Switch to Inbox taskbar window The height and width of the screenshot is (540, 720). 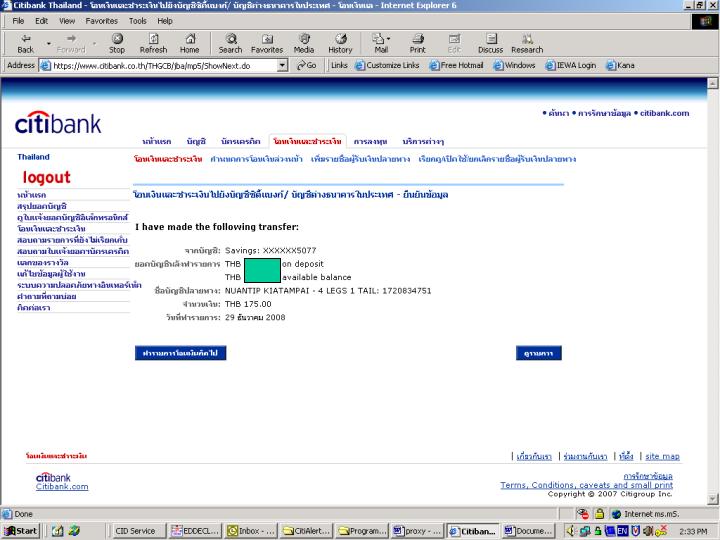(x=251, y=531)
